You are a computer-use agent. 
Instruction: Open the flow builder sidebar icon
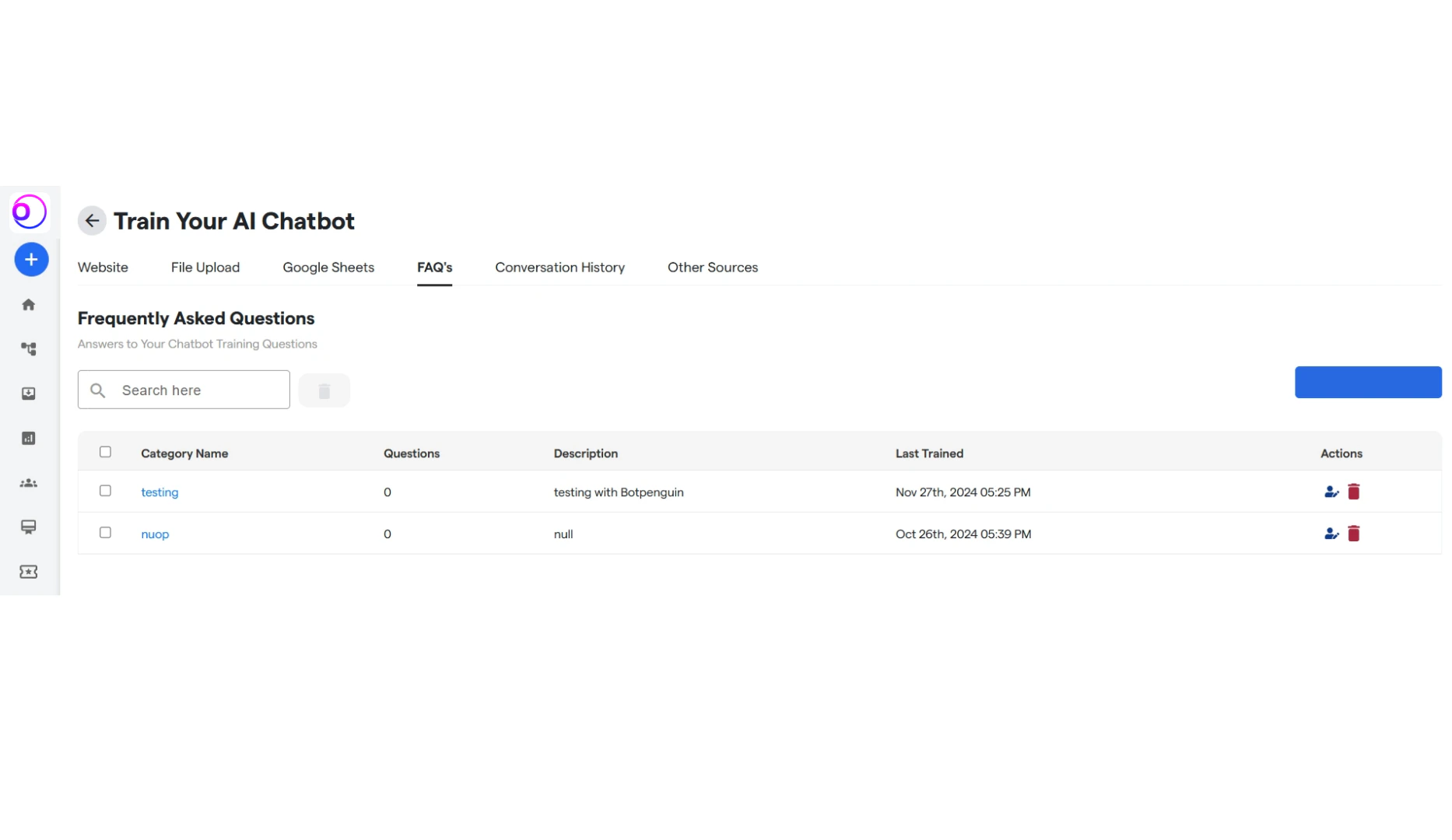click(x=29, y=349)
